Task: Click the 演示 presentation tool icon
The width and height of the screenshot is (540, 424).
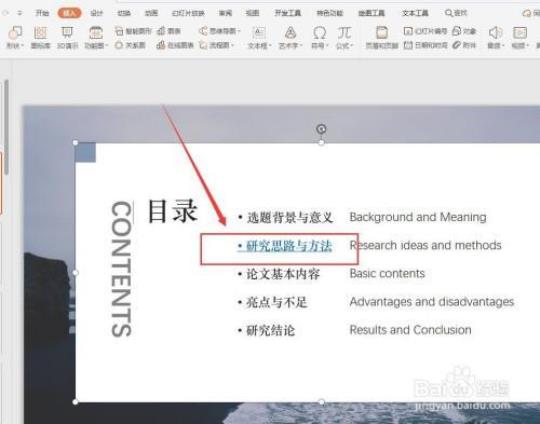Action: click(67, 37)
